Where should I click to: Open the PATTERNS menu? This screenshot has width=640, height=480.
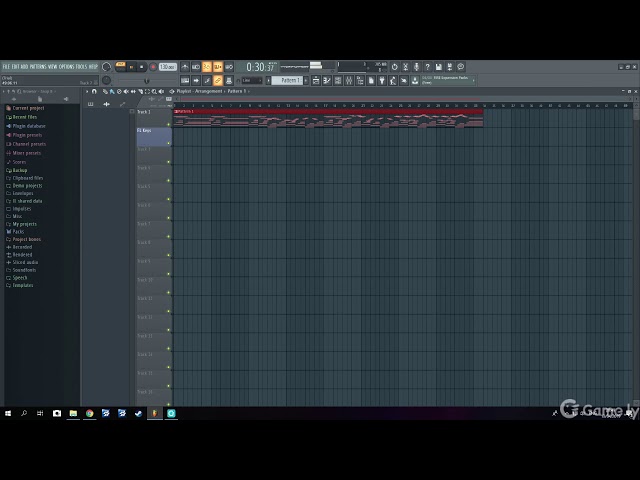(x=38, y=67)
